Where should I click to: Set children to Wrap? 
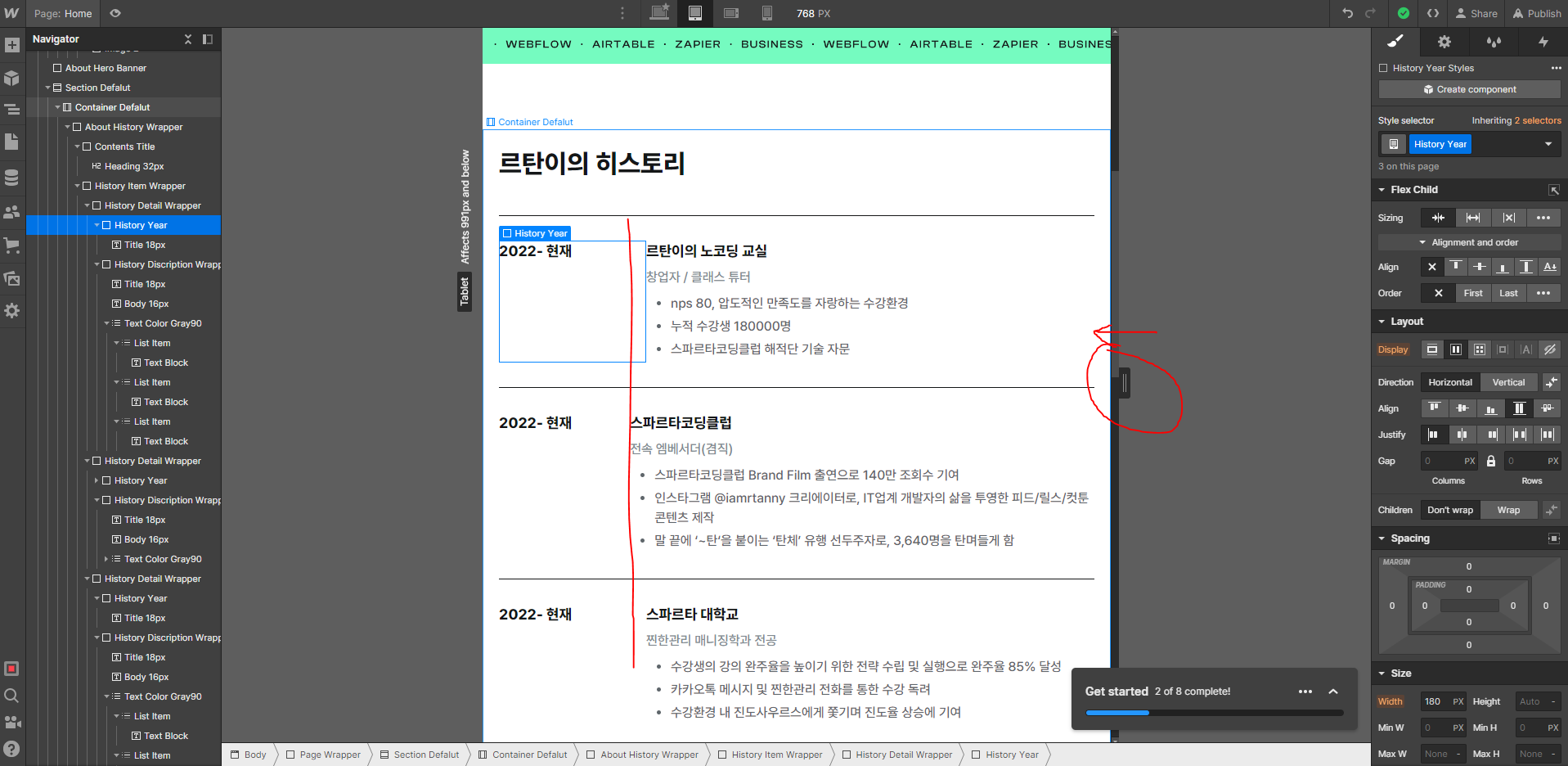tap(1509, 510)
